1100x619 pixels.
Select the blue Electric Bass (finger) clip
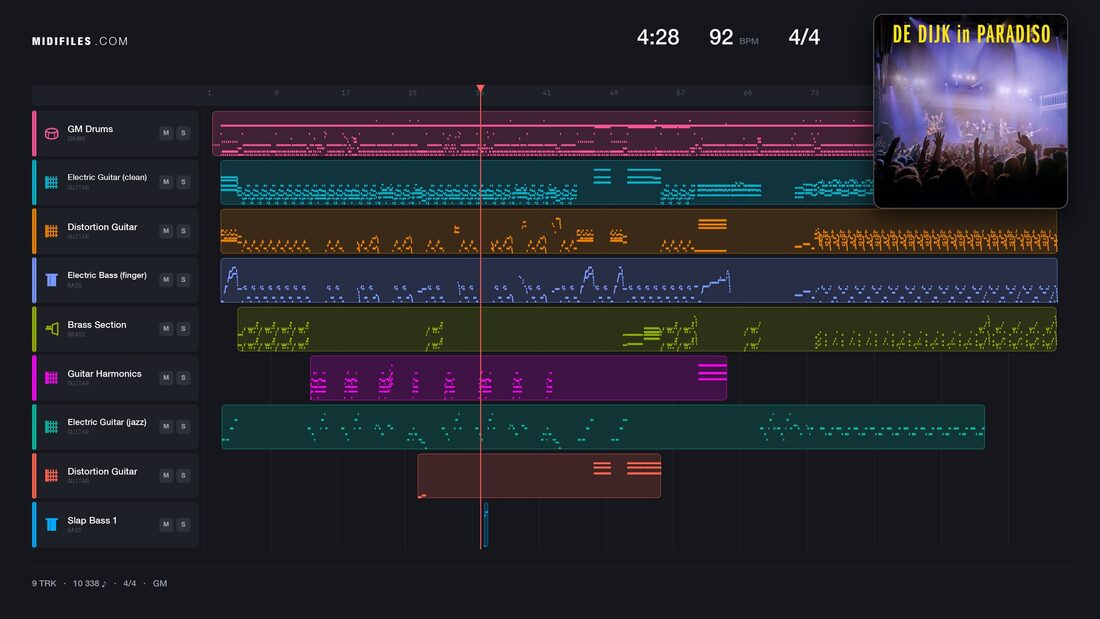(639, 280)
